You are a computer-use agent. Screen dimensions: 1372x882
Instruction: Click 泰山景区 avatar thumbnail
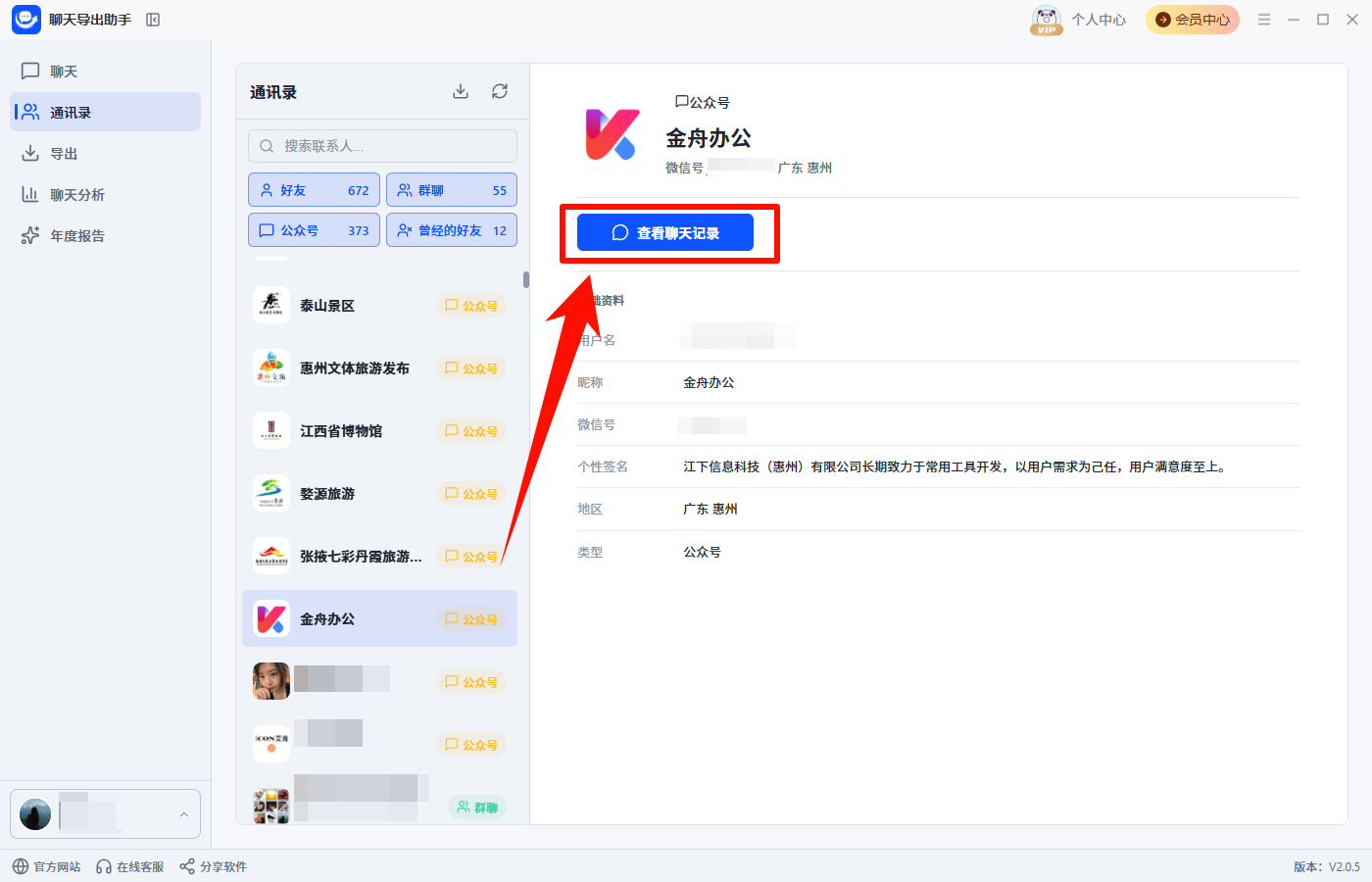coord(271,305)
